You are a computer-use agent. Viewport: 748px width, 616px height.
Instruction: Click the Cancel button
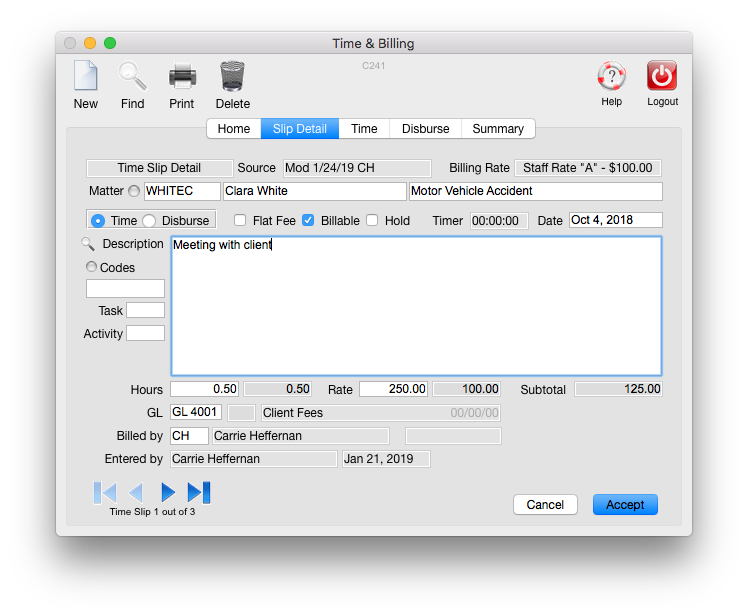tap(545, 505)
